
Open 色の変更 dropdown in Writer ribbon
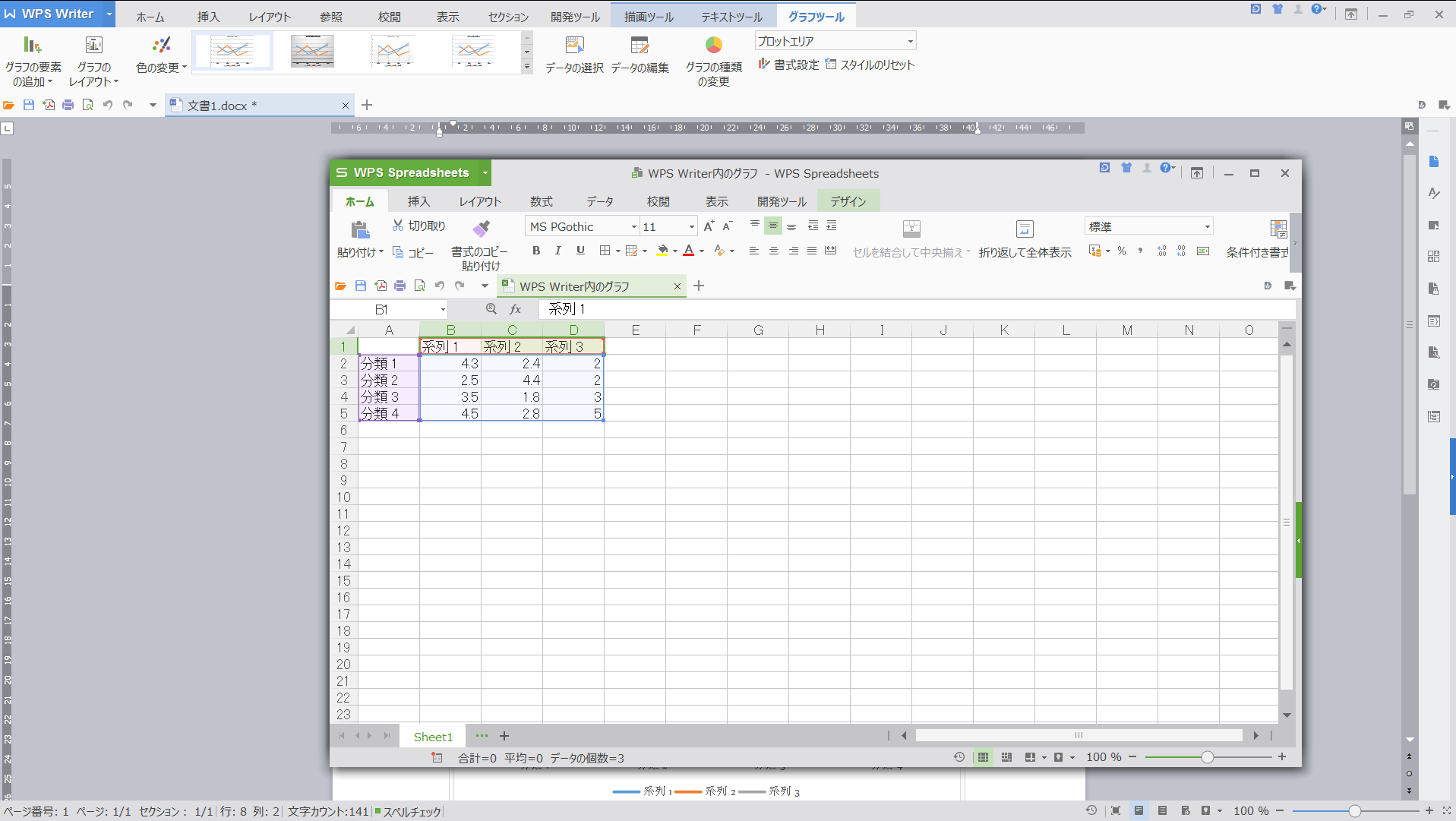(161, 55)
